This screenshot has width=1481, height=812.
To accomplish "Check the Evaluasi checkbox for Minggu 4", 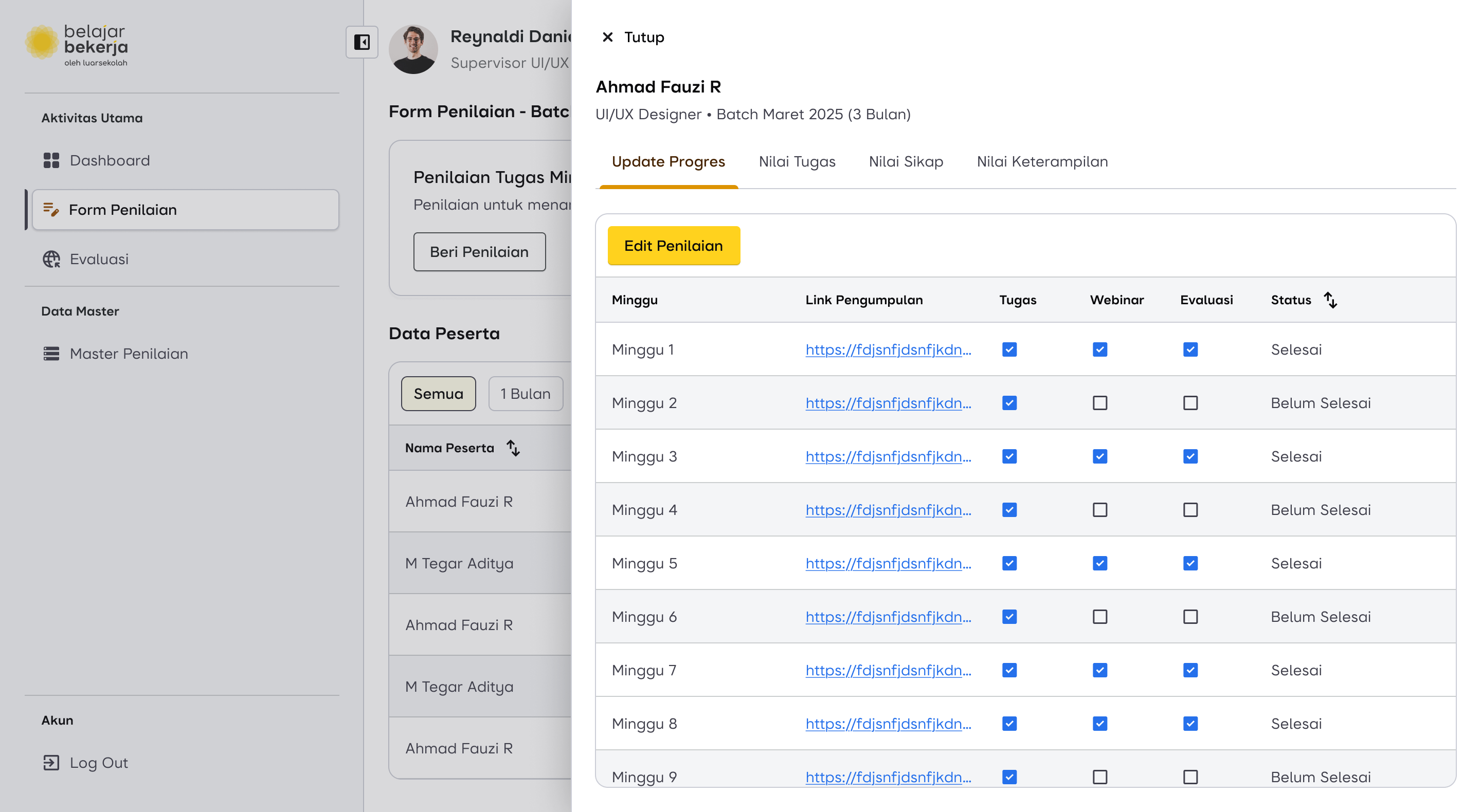I will tap(1190, 510).
